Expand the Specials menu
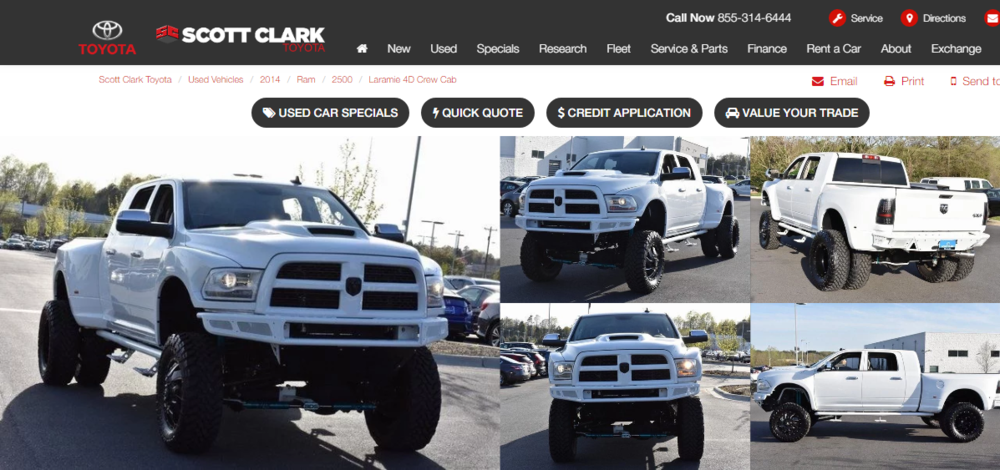The image size is (1000, 470). click(497, 48)
